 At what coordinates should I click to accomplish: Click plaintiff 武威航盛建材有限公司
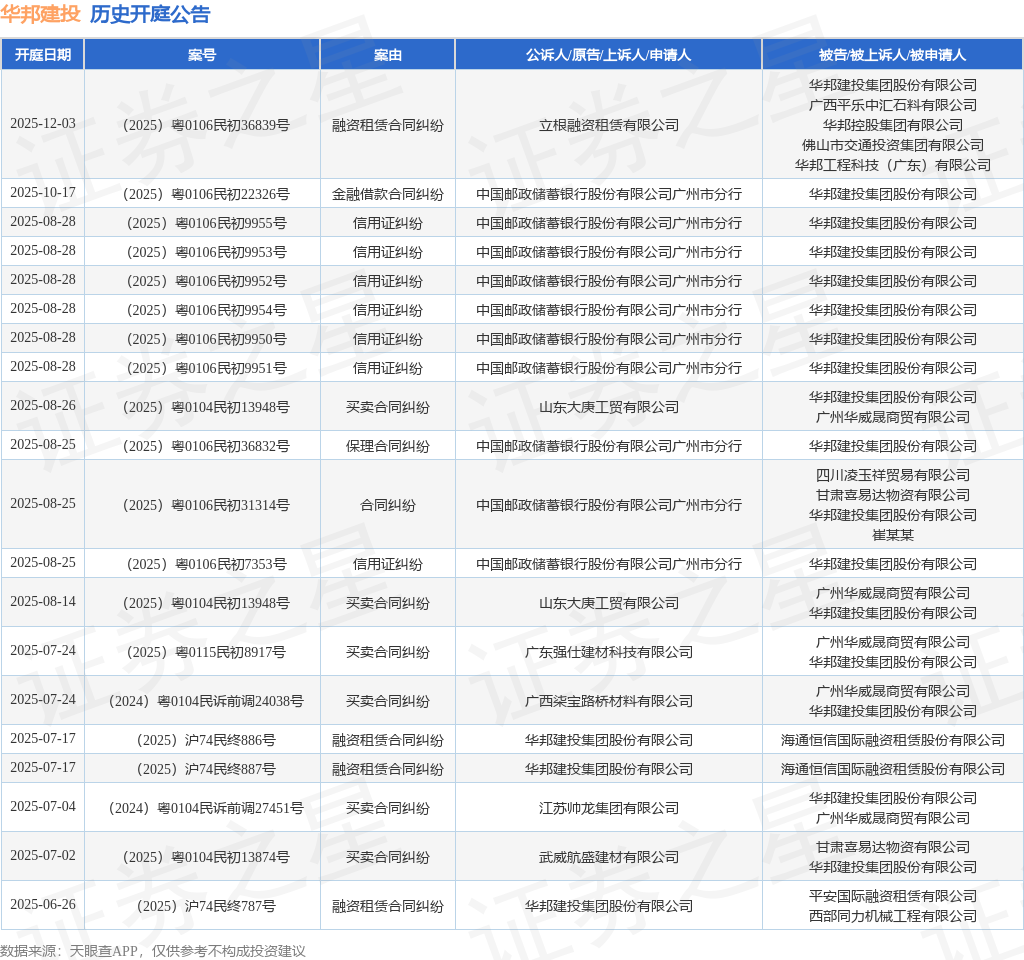click(x=609, y=857)
